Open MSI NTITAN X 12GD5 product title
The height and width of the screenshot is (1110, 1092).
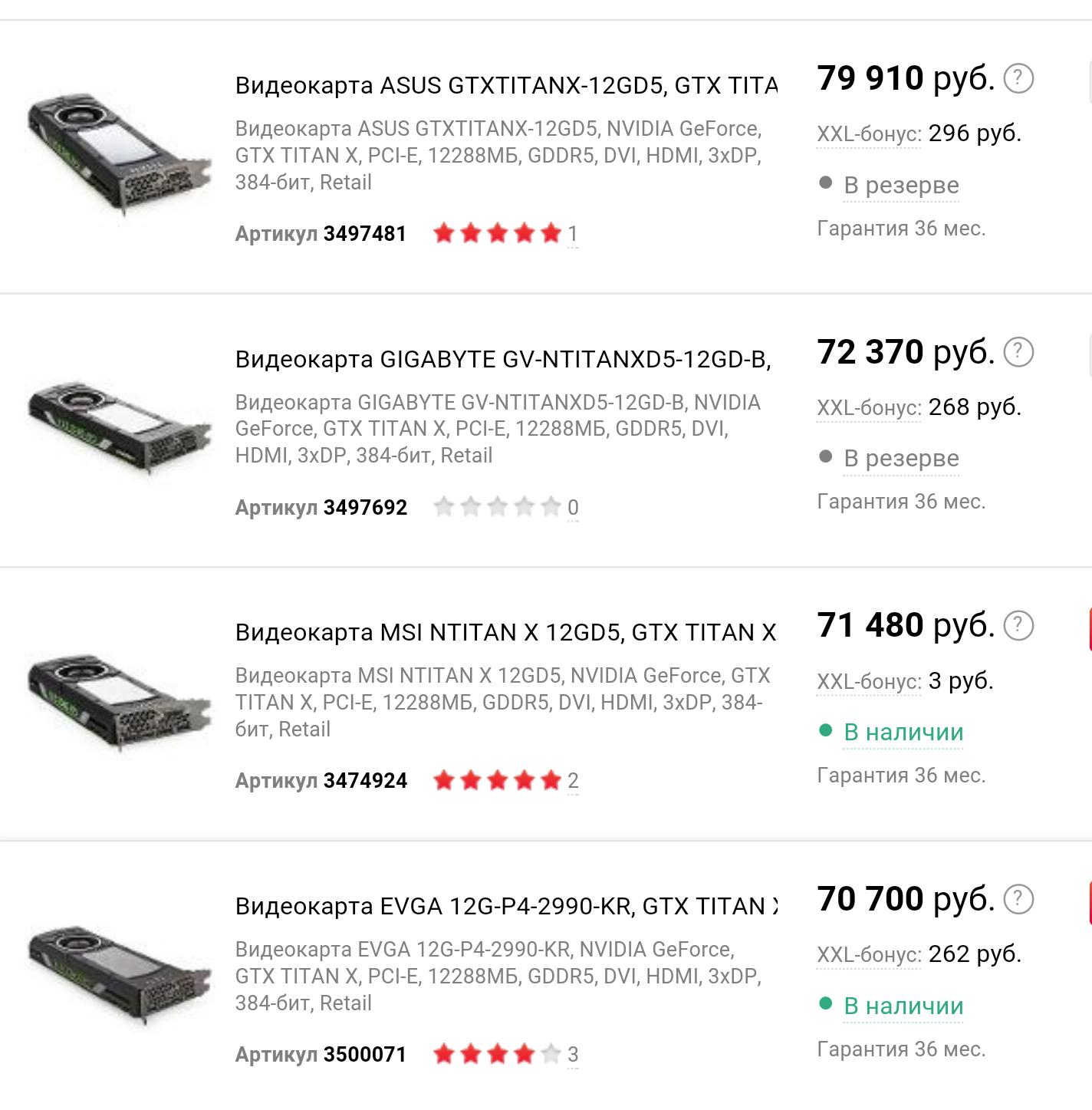pos(505,632)
